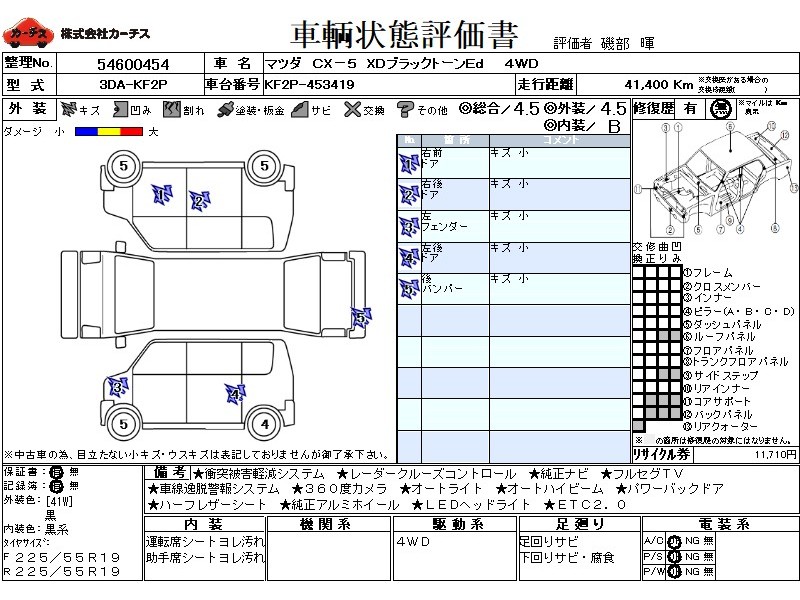This screenshot has width=800, height=600.
Task: Click the red damage scale swatch
Action: pos(131,132)
